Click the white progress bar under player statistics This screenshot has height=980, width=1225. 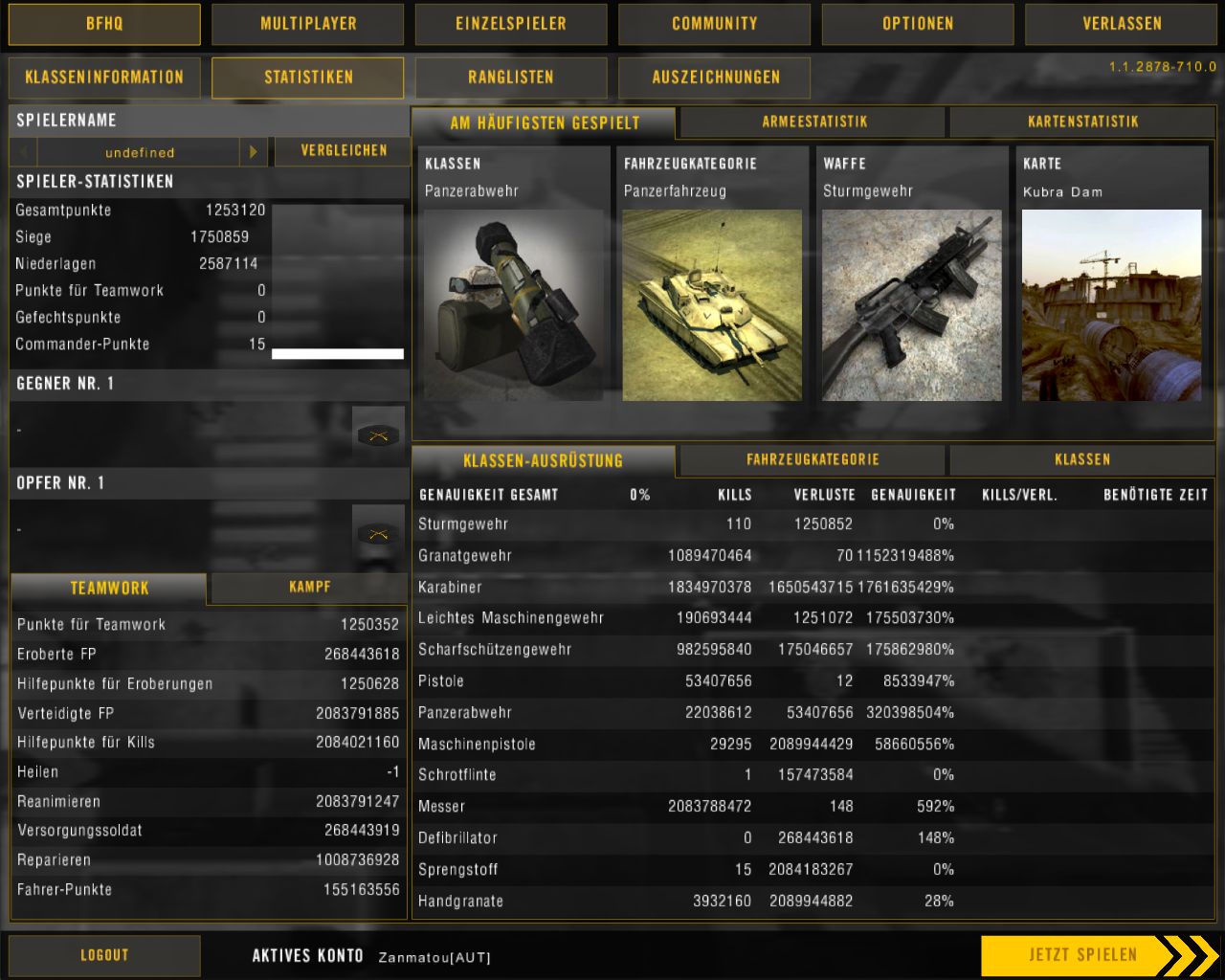[x=337, y=354]
